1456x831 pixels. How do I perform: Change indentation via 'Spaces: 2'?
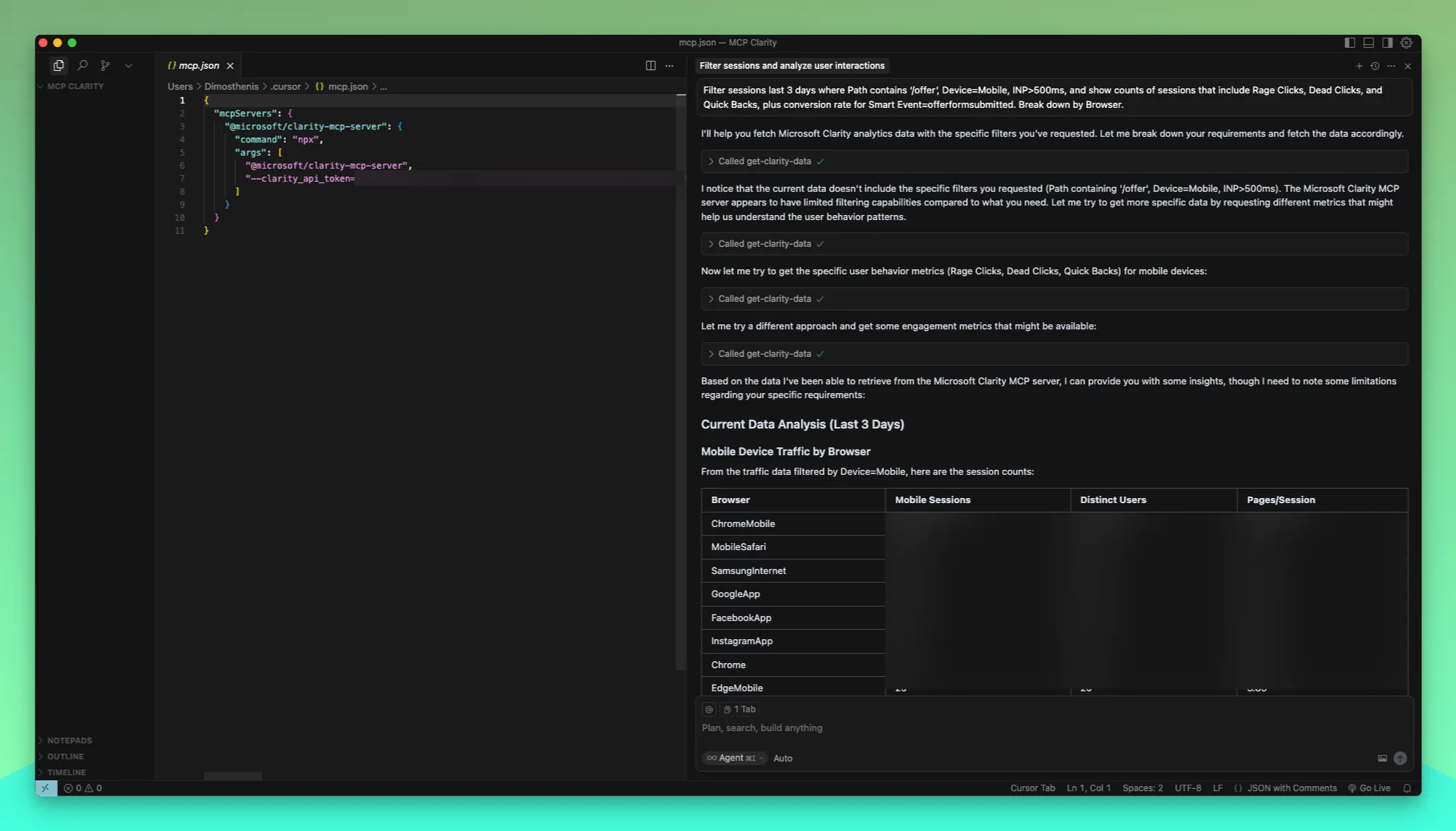pos(1143,788)
